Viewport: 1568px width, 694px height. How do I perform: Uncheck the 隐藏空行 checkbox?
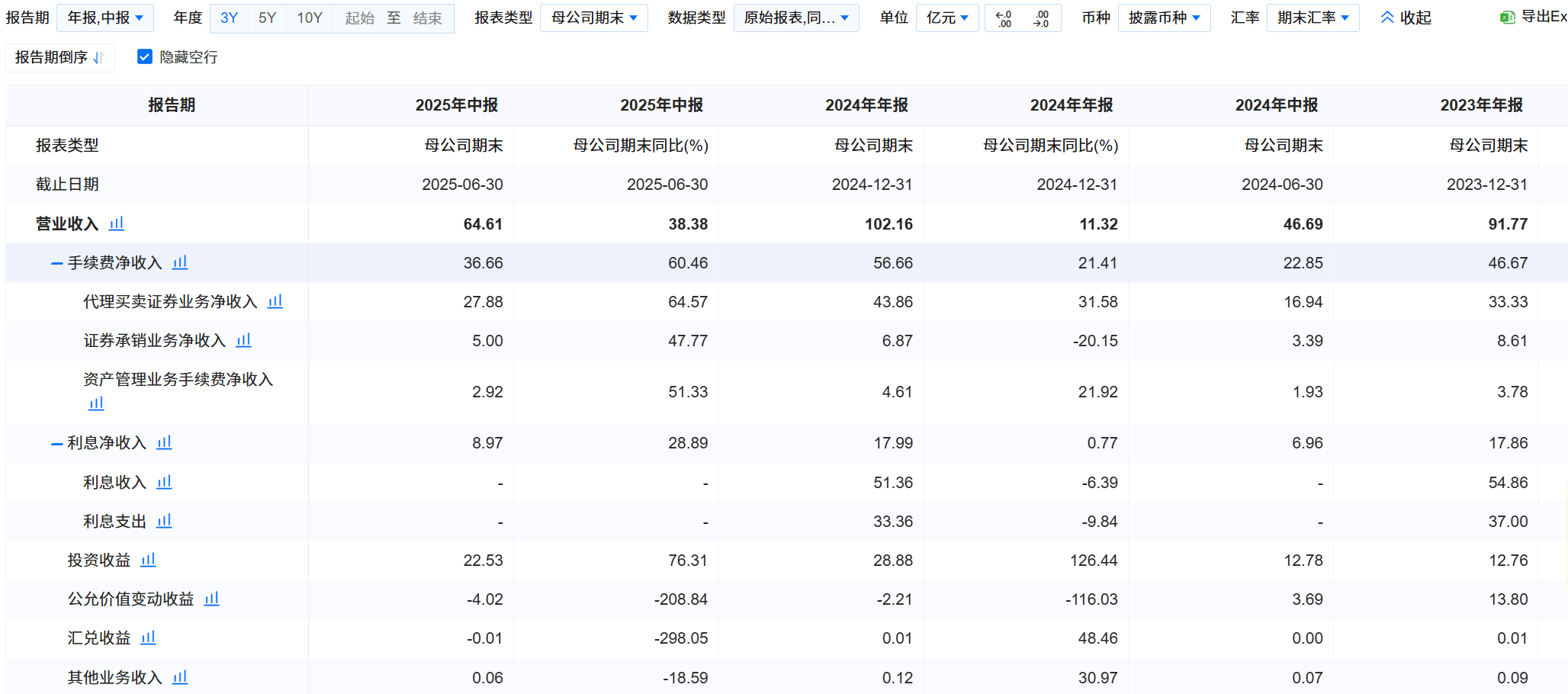coord(144,56)
